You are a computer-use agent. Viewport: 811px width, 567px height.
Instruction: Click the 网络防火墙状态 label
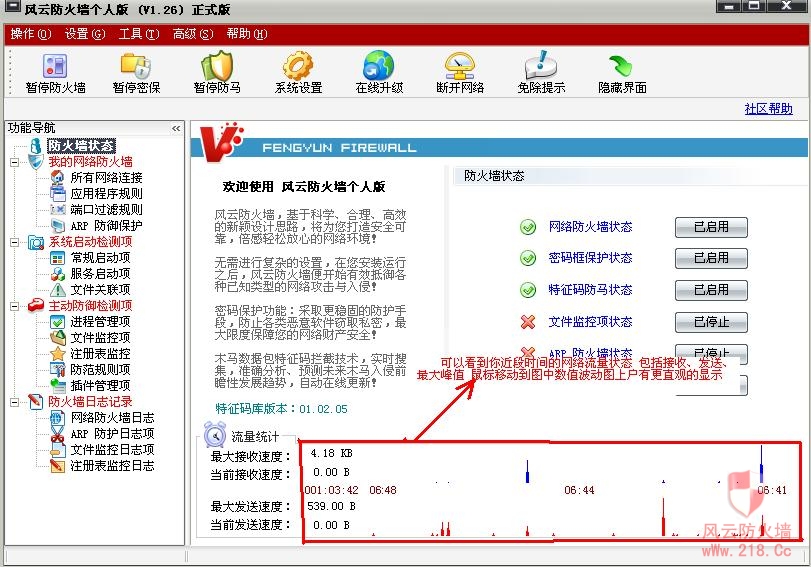coord(590,227)
